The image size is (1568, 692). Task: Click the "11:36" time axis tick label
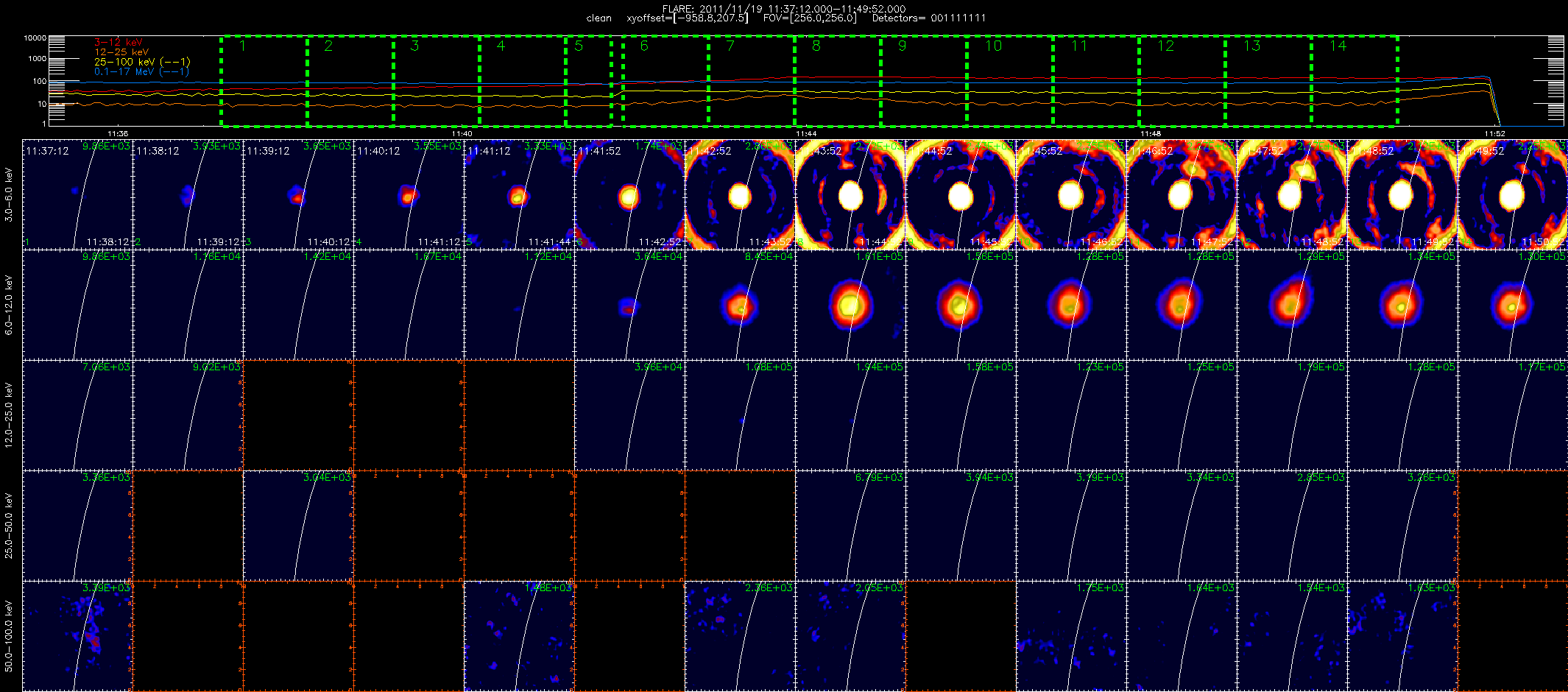(118, 134)
